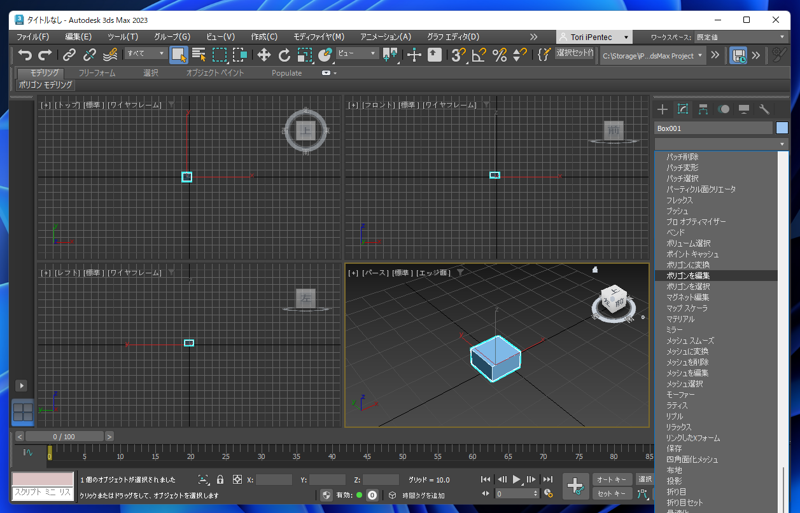Open selection filter 'すべて' dropdown
Image resolution: width=800 pixels, height=513 pixels.
[x=146, y=53]
